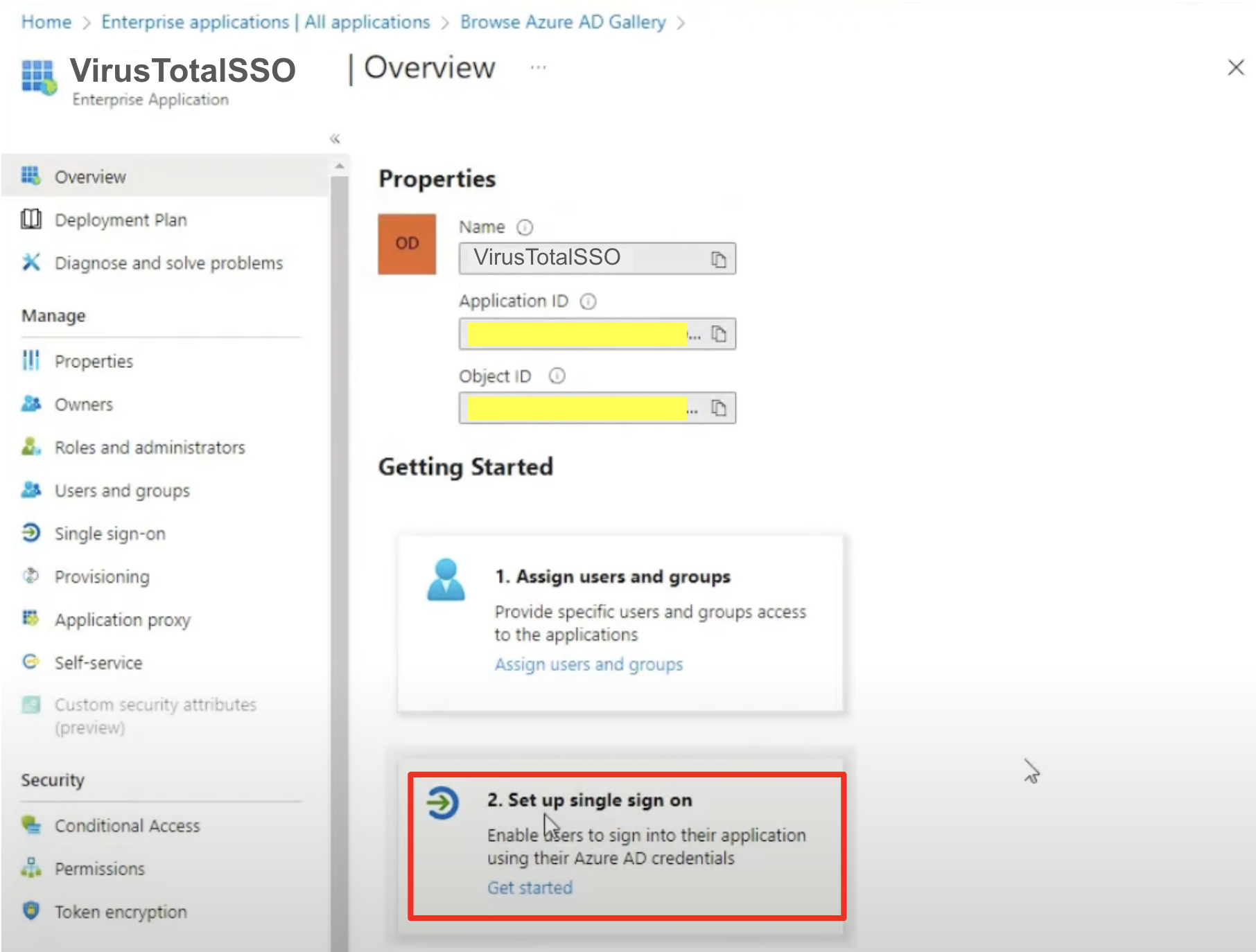Click the Object ID field

[x=597, y=408]
